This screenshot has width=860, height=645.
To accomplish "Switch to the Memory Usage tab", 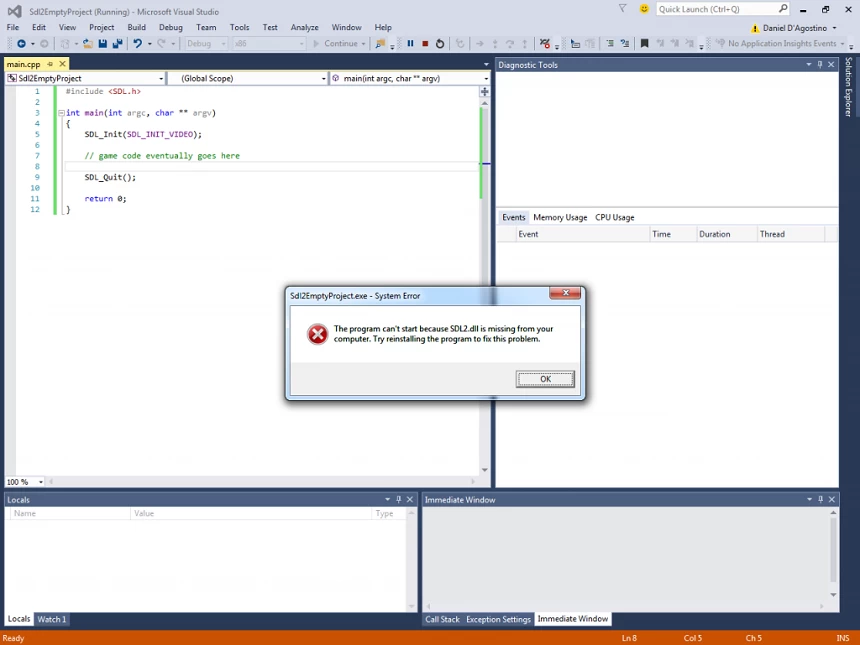I will pos(560,217).
